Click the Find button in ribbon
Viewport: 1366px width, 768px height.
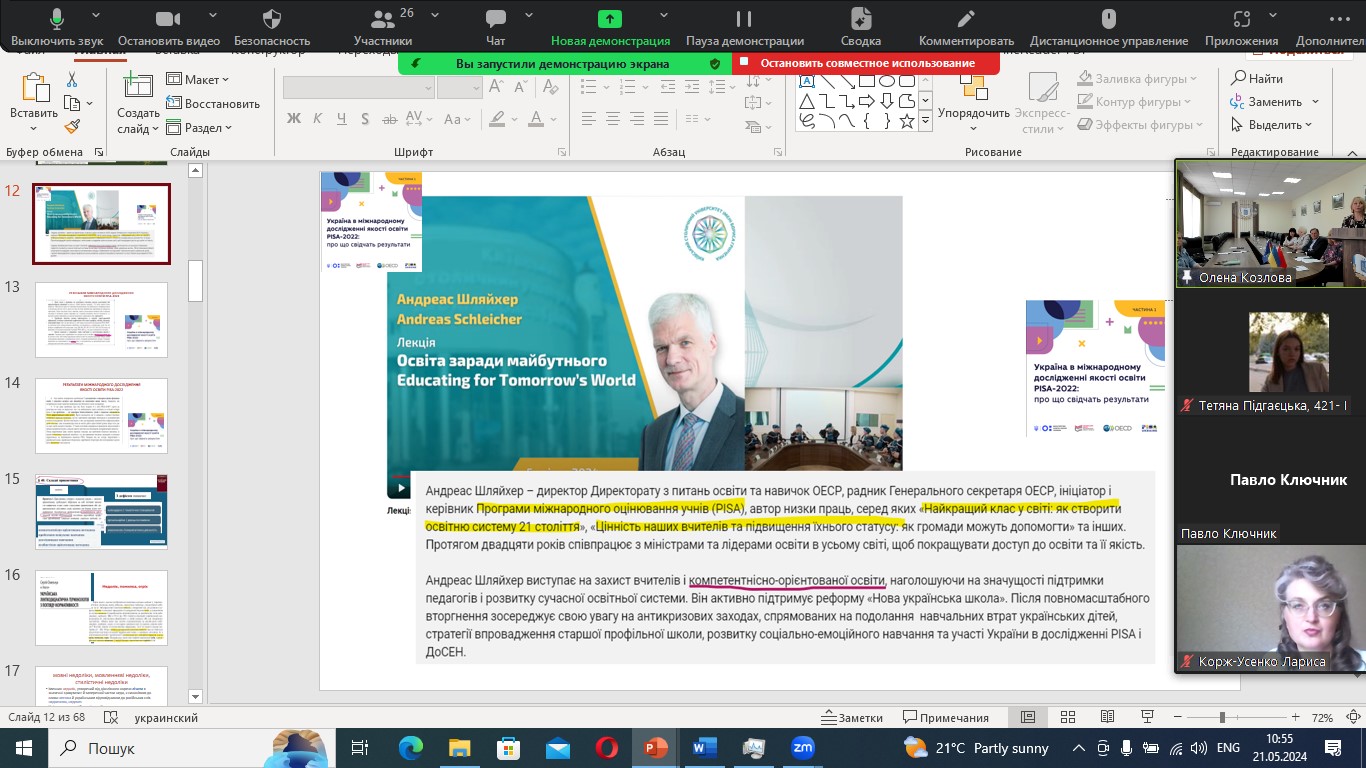pos(1257,78)
